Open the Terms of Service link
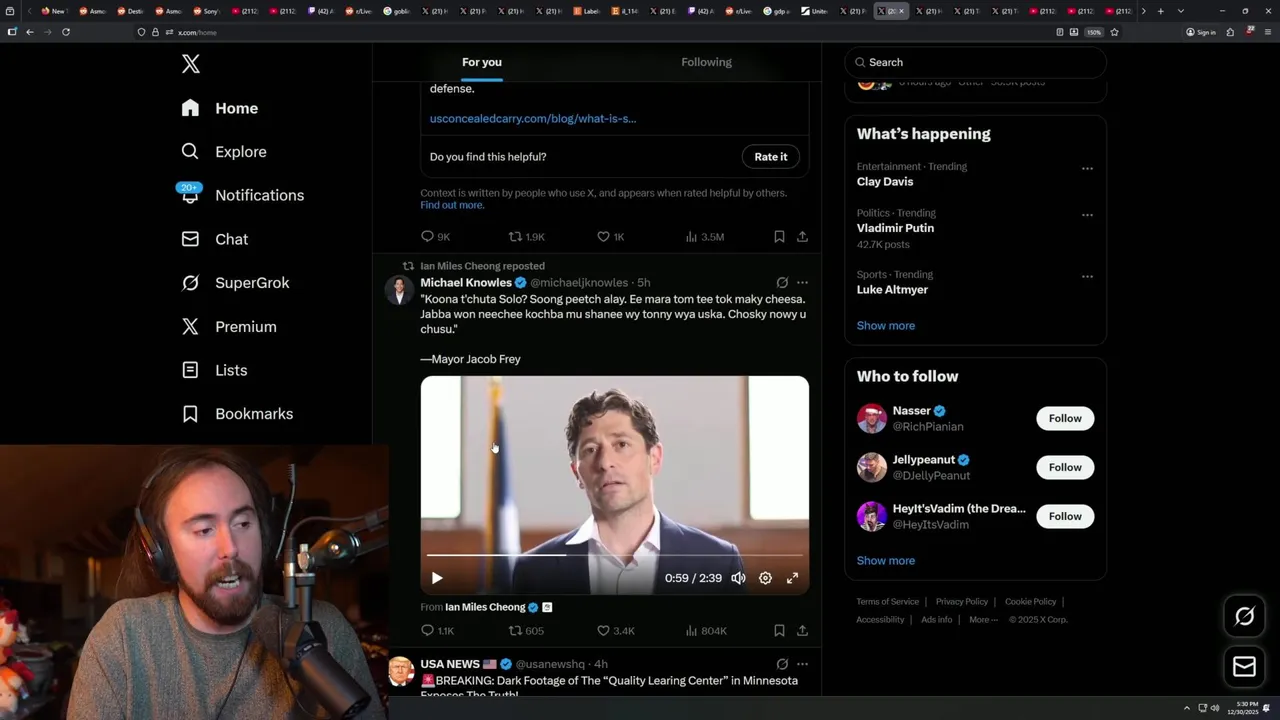Screen dimensions: 1280x720 887,602
